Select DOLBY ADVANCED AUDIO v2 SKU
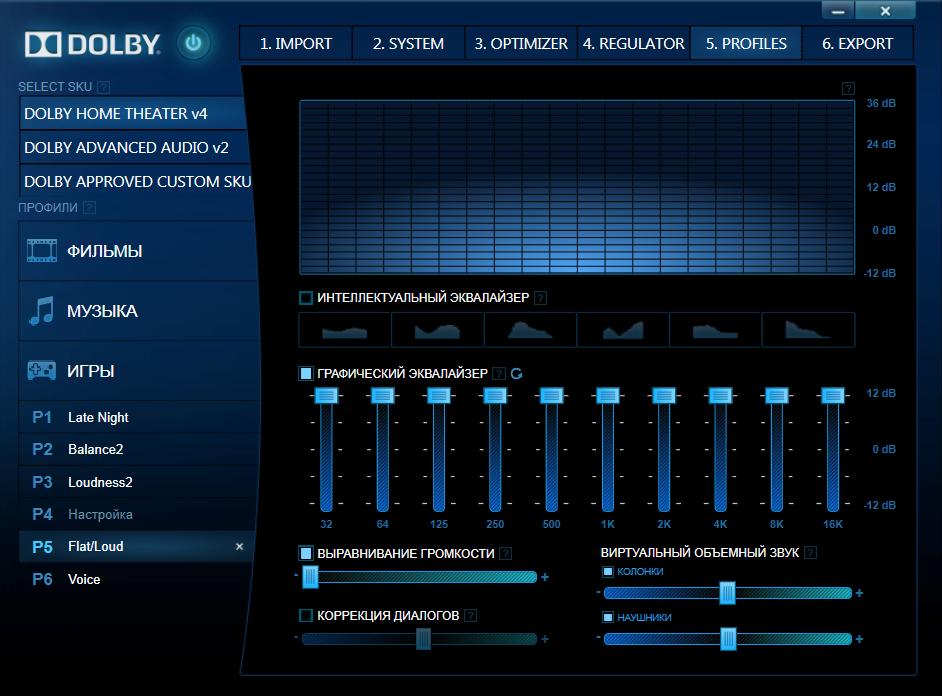Viewport: 942px width, 696px height. pyautogui.click(x=135, y=148)
